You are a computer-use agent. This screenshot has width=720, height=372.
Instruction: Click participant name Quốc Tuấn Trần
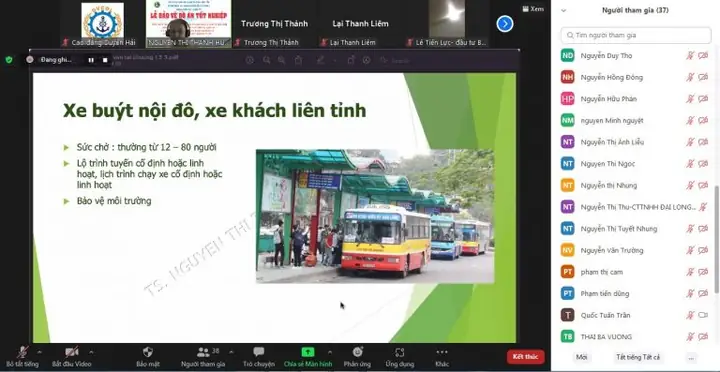pyautogui.click(x=605, y=315)
